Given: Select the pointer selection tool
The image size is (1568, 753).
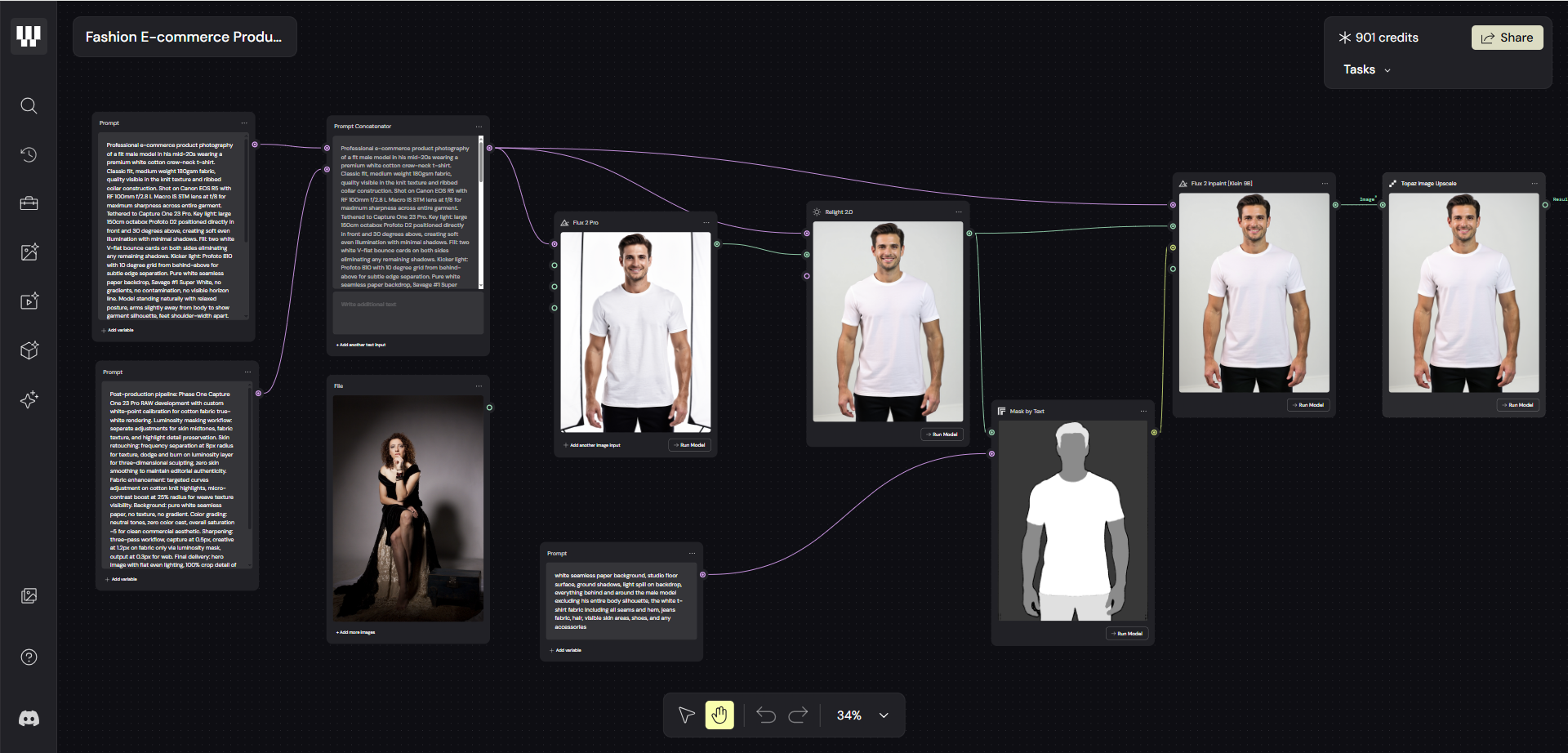Looking at the screenshot, I should [x=686, y=715].
